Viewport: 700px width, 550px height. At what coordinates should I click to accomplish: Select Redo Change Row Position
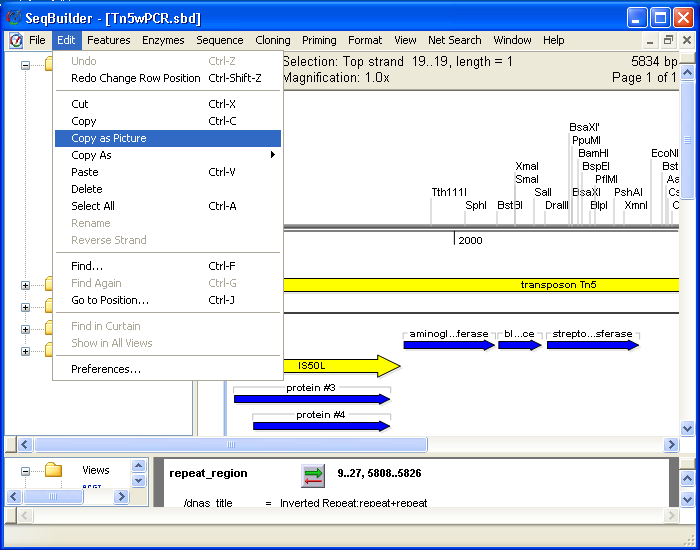(x=168, y=78)
